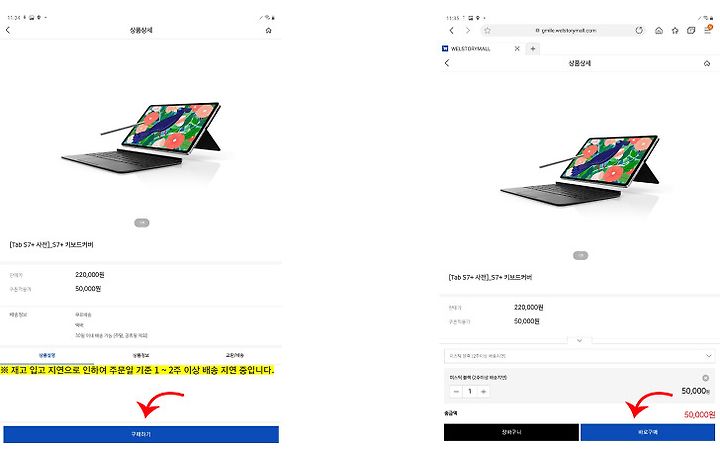
Task: Increase quantity with plus stepper
Action: pos(484,391)
